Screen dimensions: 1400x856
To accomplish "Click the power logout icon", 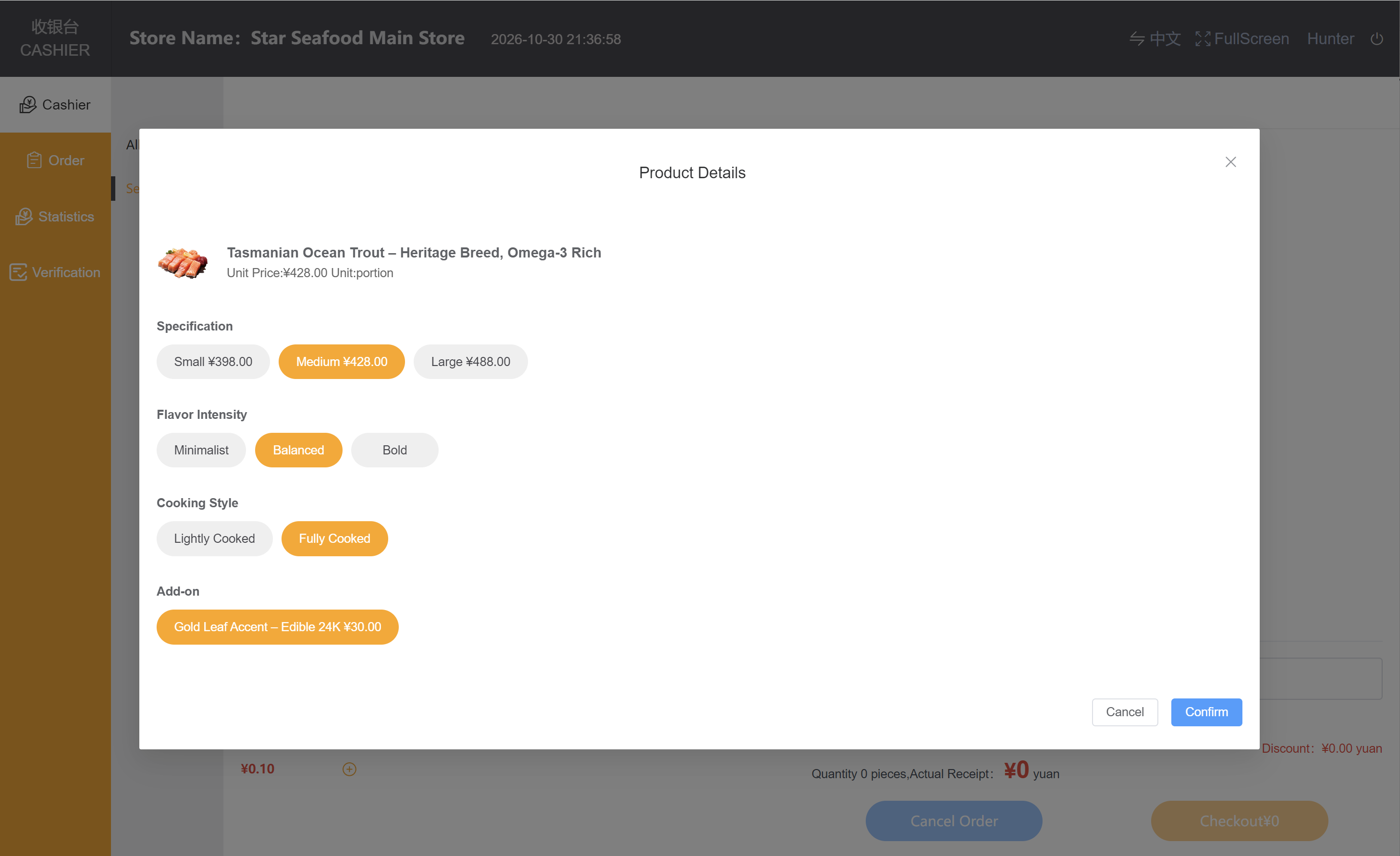I will [1376, 38].
